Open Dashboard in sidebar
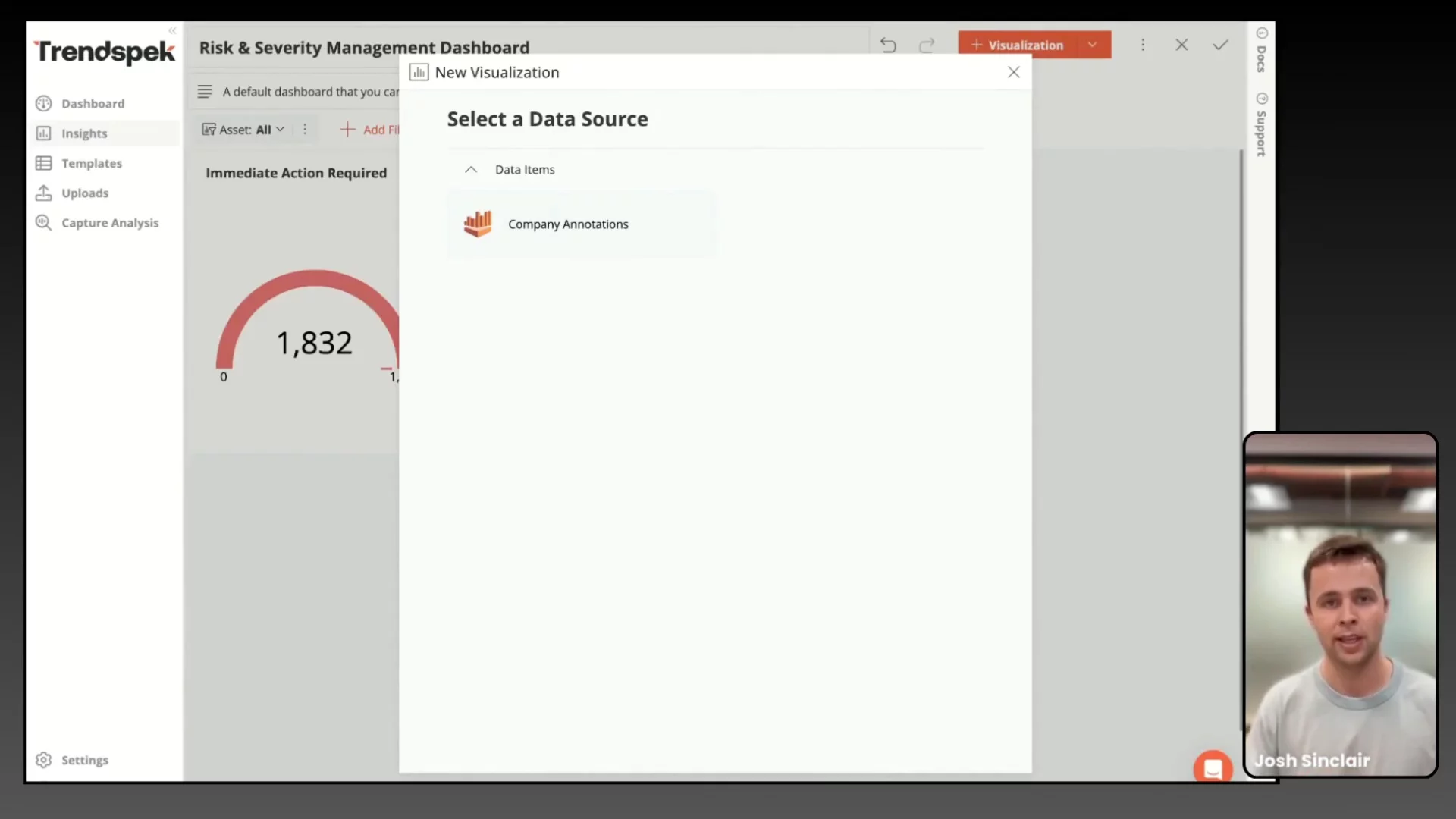1456x819 pixels. pyautogui.click(x=93, y=104)
